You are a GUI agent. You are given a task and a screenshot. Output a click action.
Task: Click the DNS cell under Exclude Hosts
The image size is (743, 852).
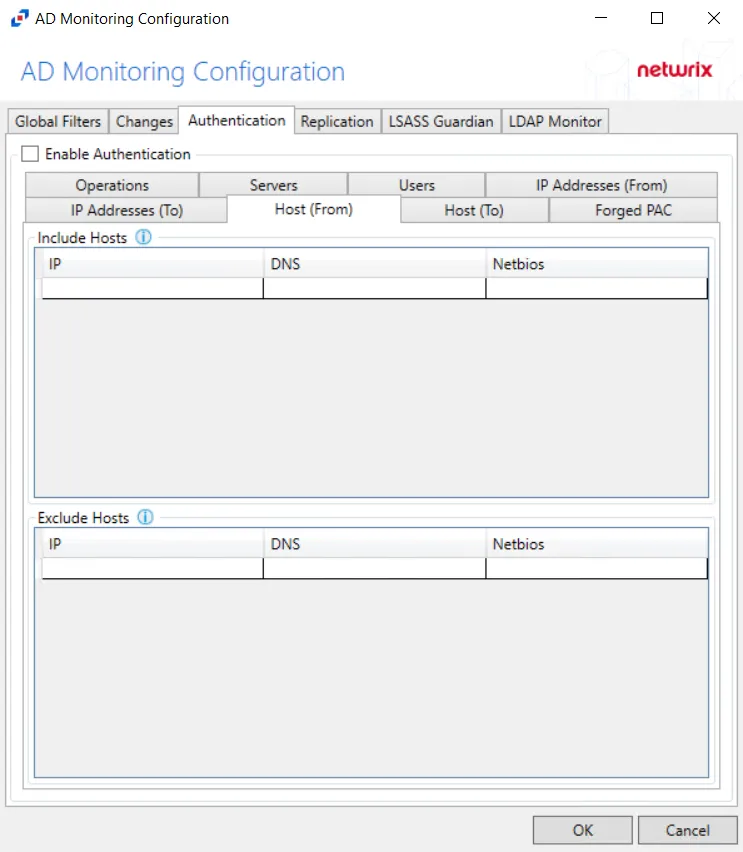pyautogui.click(x=374, y=568)
